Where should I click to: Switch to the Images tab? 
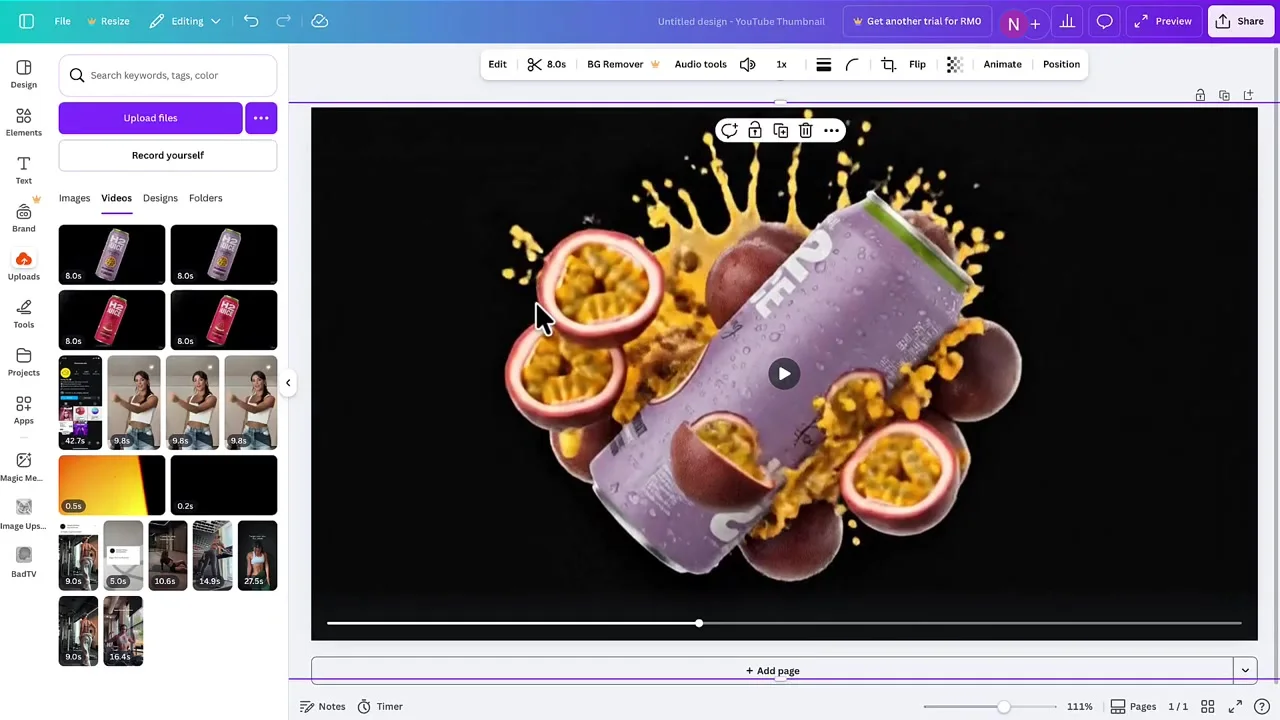coord(74,198)
